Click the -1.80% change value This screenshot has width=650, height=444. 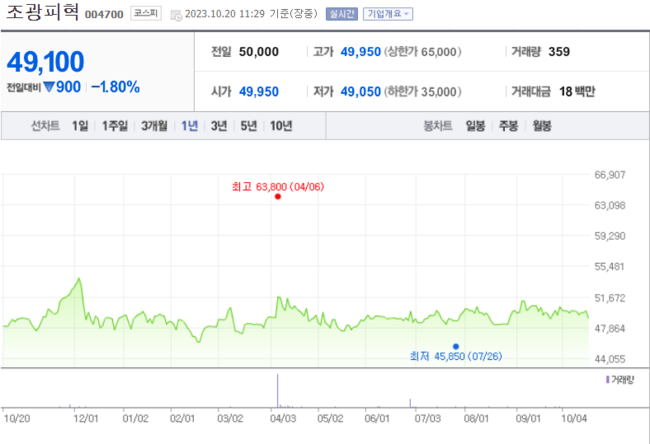pos(115,87)
